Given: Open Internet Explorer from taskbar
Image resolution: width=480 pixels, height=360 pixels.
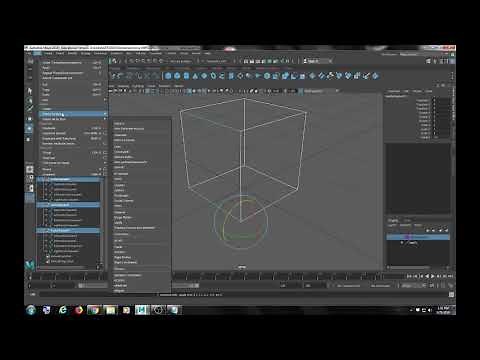Looking at the screenshot, I should (x=63, y=310).
